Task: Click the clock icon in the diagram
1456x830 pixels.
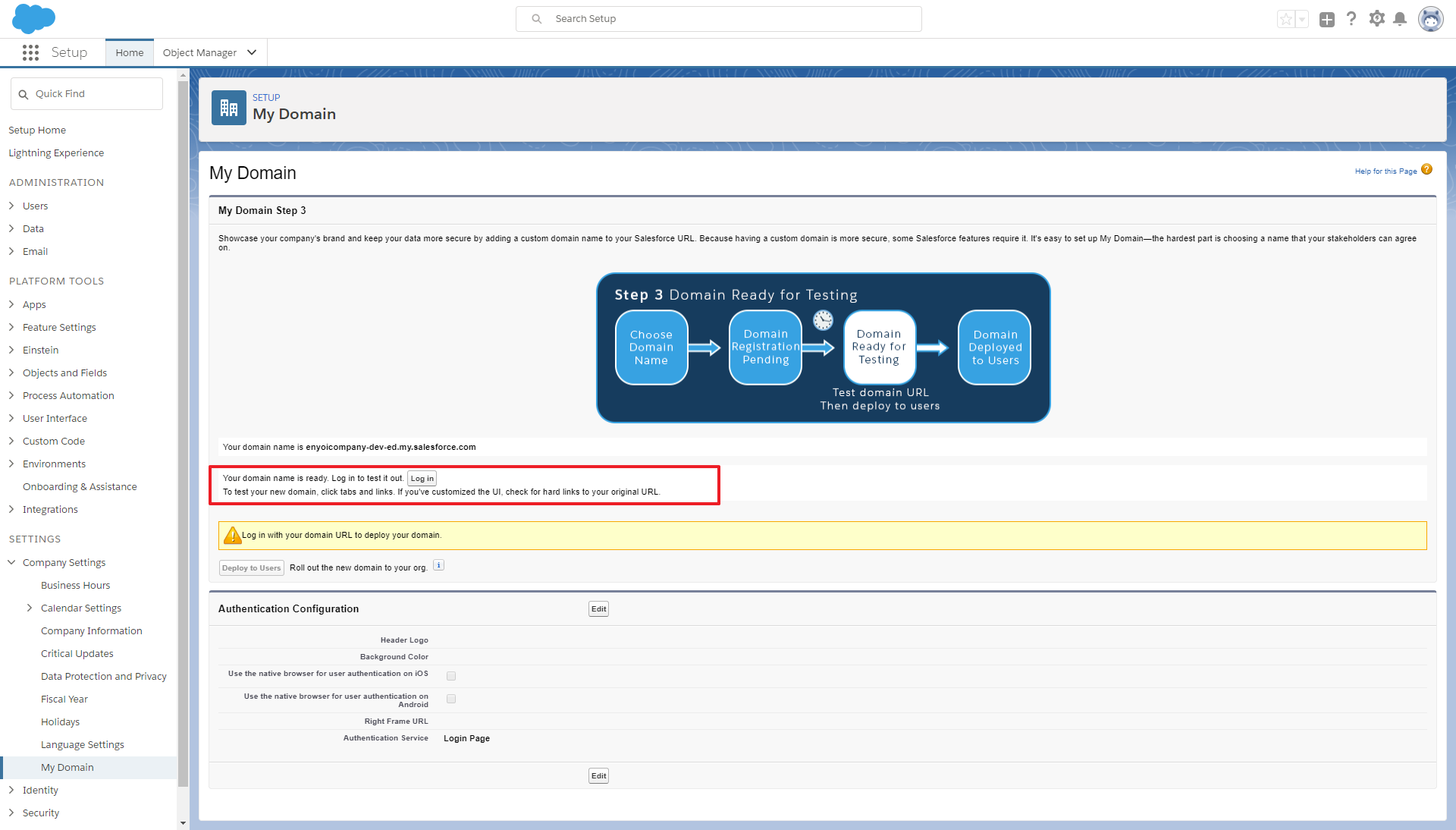Action: tap(823, 320)
